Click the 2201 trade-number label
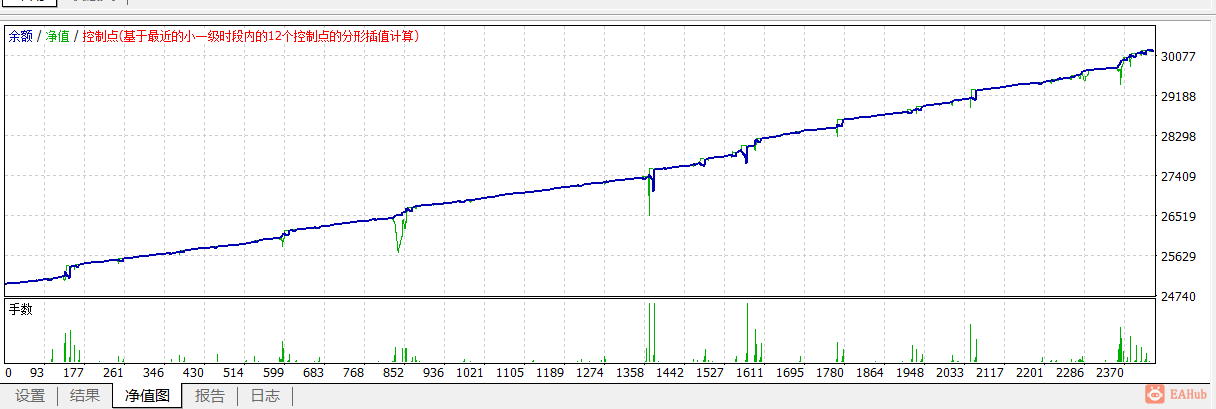Viewport: 1216px width, 409px height. (x=1030, y=372)
